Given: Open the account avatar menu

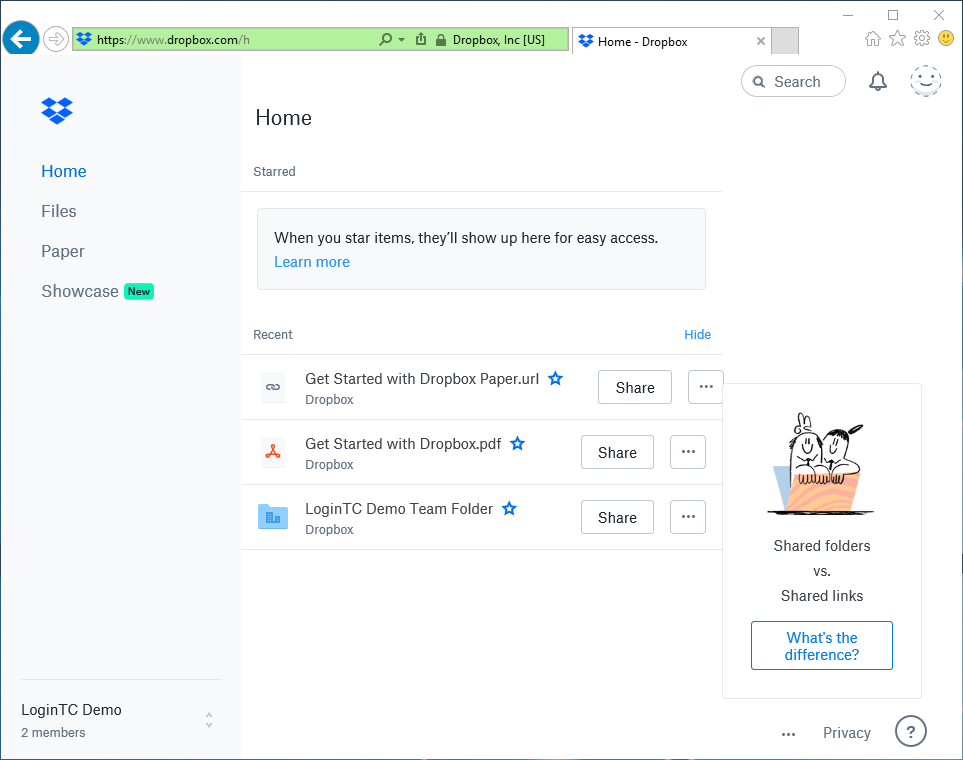Looking at the screenshot, I should pos(926,81).
